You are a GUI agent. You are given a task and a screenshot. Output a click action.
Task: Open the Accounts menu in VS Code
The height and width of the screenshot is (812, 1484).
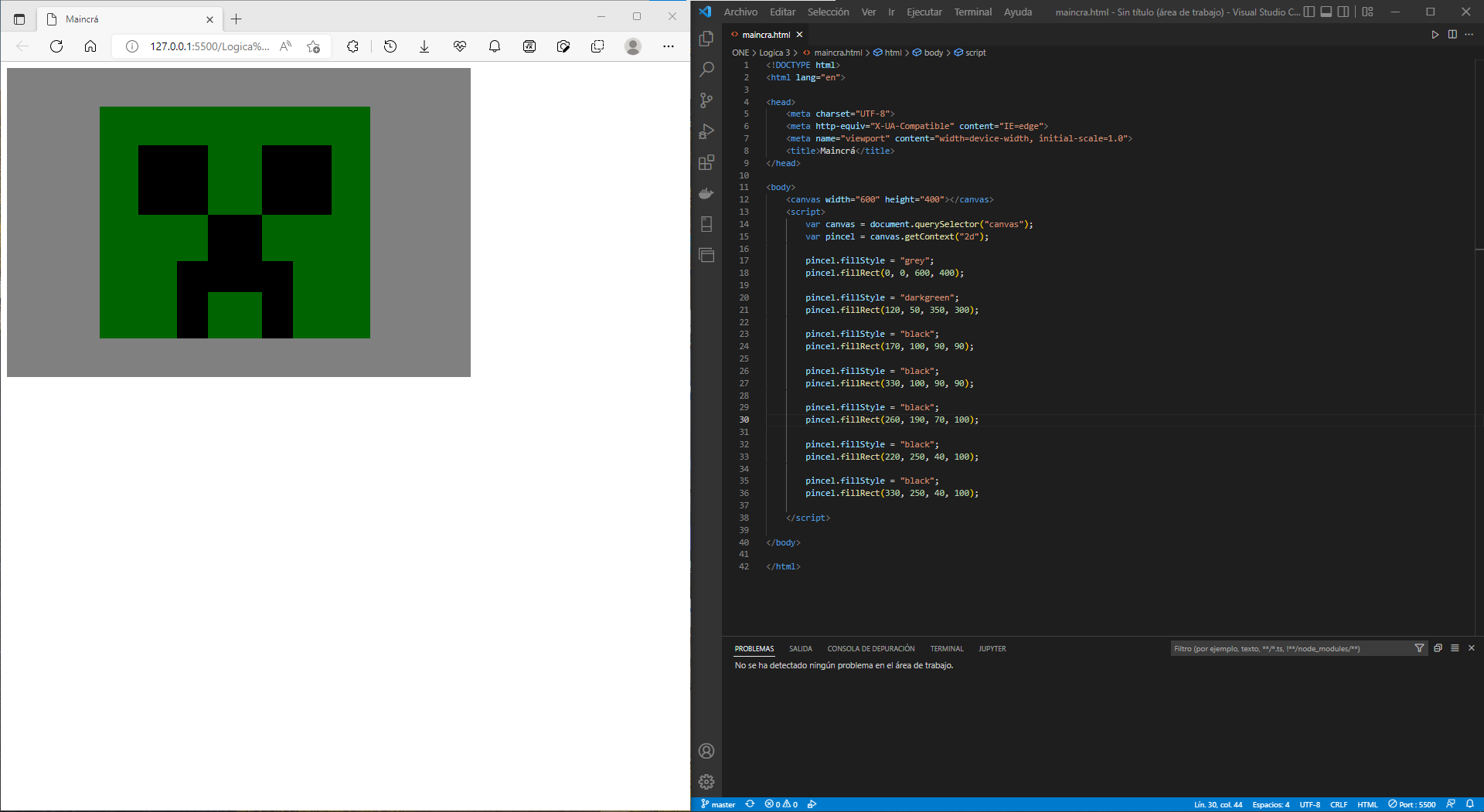(706, 751)
